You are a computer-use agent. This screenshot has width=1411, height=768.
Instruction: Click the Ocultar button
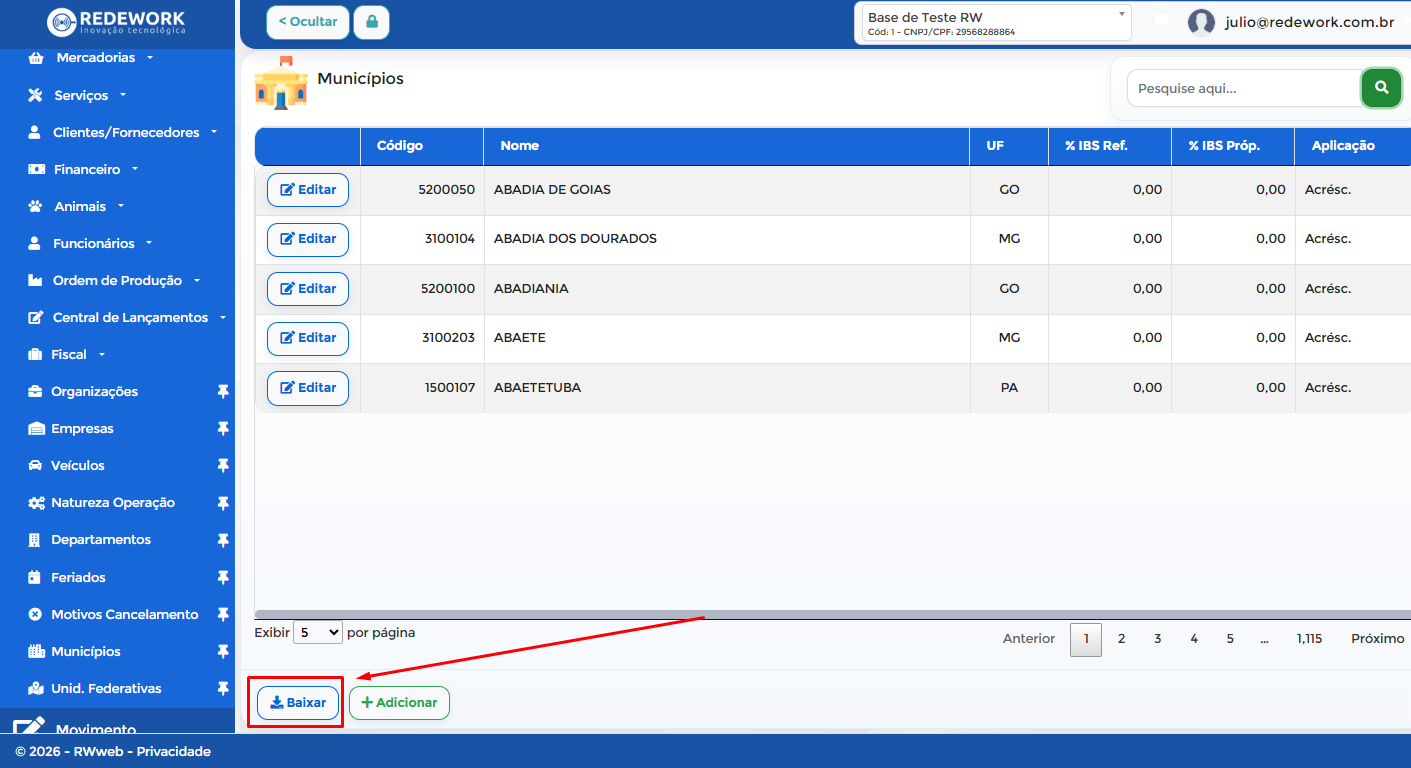(x=308, y=22)
